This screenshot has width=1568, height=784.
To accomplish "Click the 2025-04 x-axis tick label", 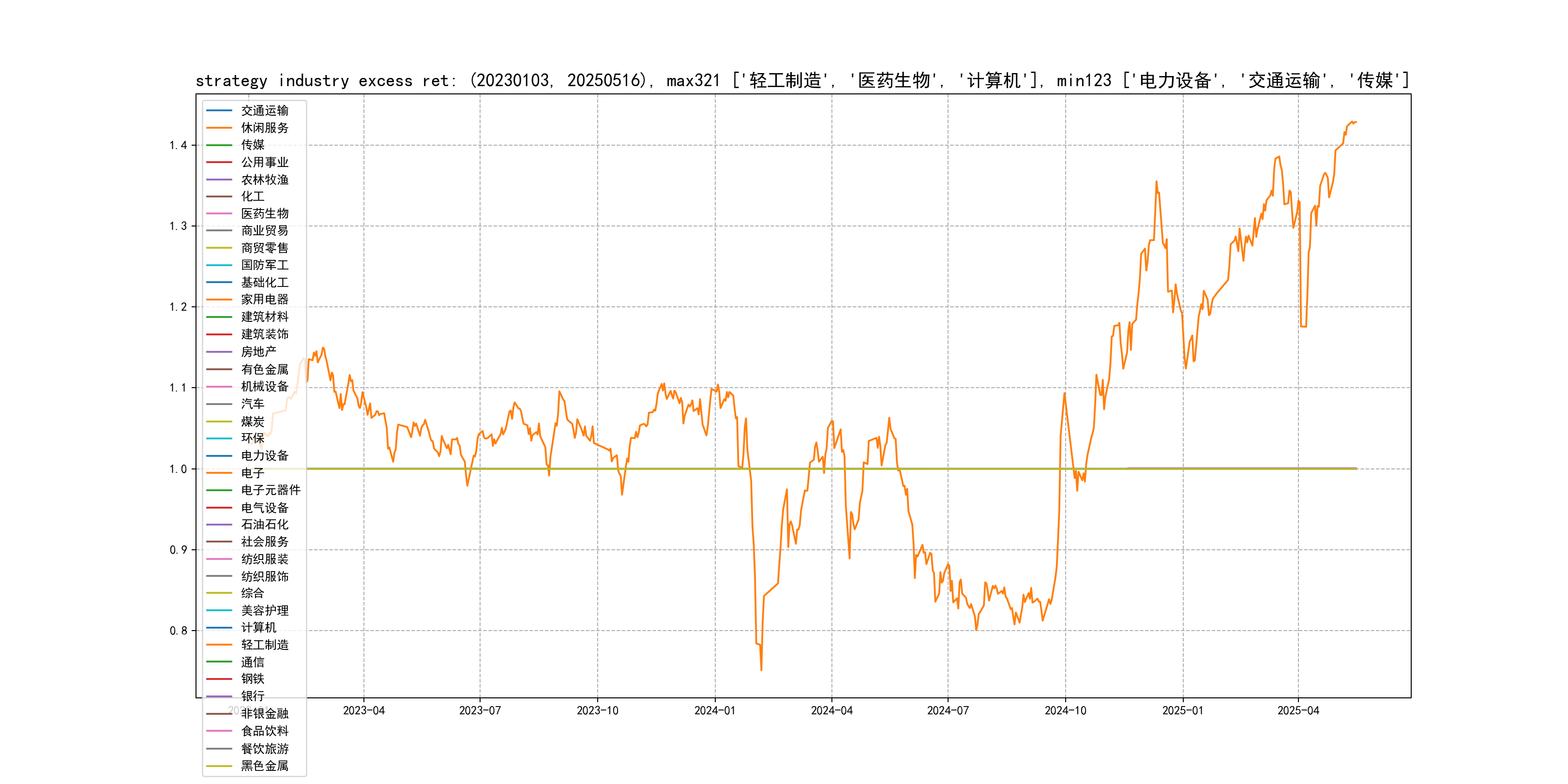I will pos(1298,710).
